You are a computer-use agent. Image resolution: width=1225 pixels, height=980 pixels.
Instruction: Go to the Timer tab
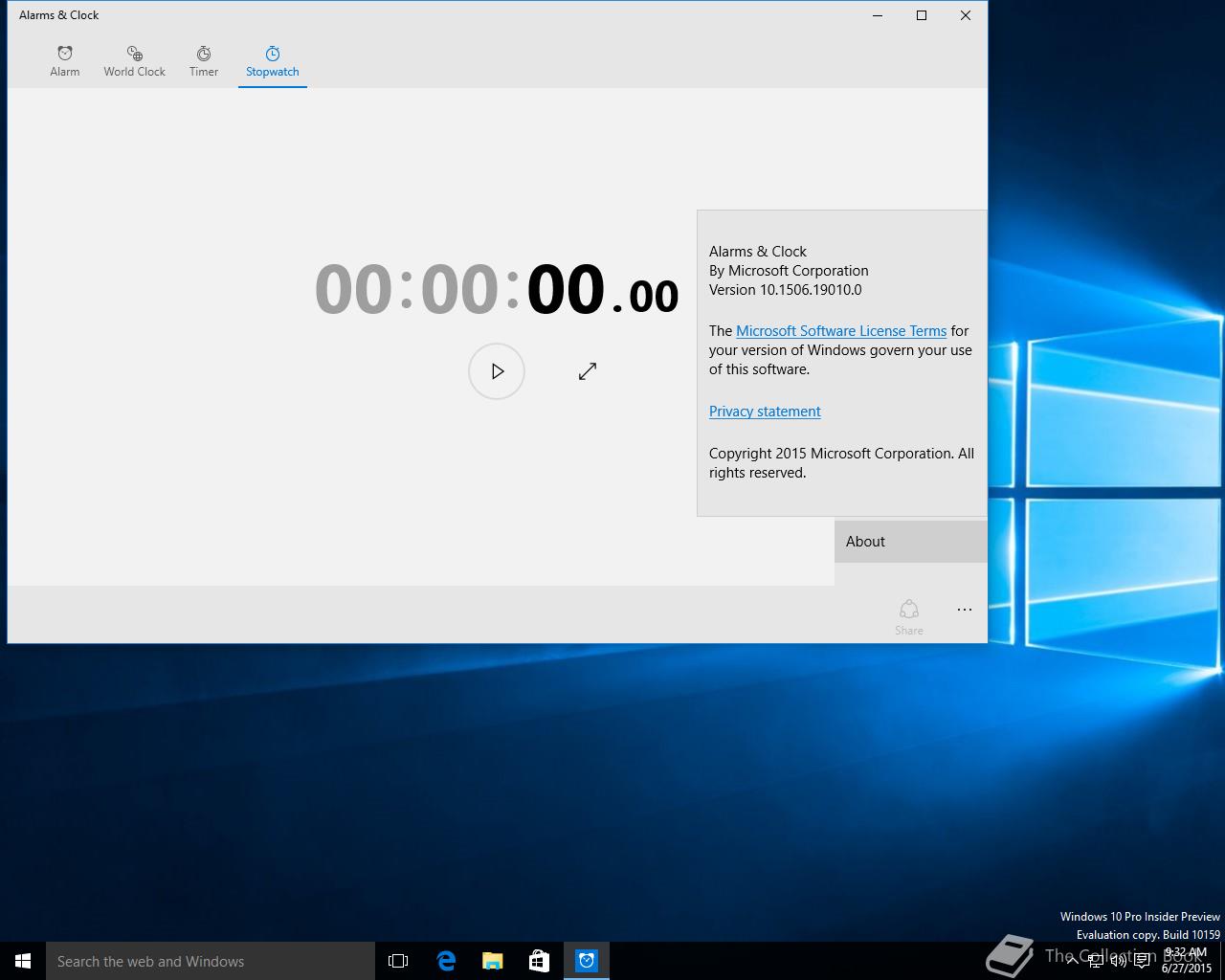click(204, 62)
